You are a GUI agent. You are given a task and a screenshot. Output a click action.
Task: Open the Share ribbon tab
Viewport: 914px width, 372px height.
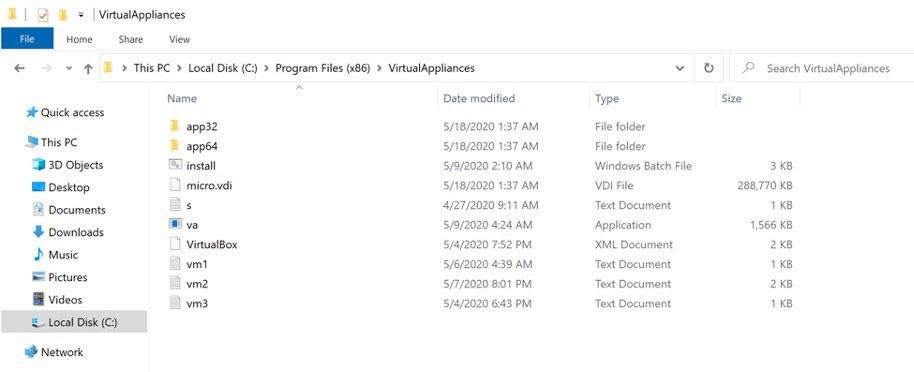click(x=131, y=39)
